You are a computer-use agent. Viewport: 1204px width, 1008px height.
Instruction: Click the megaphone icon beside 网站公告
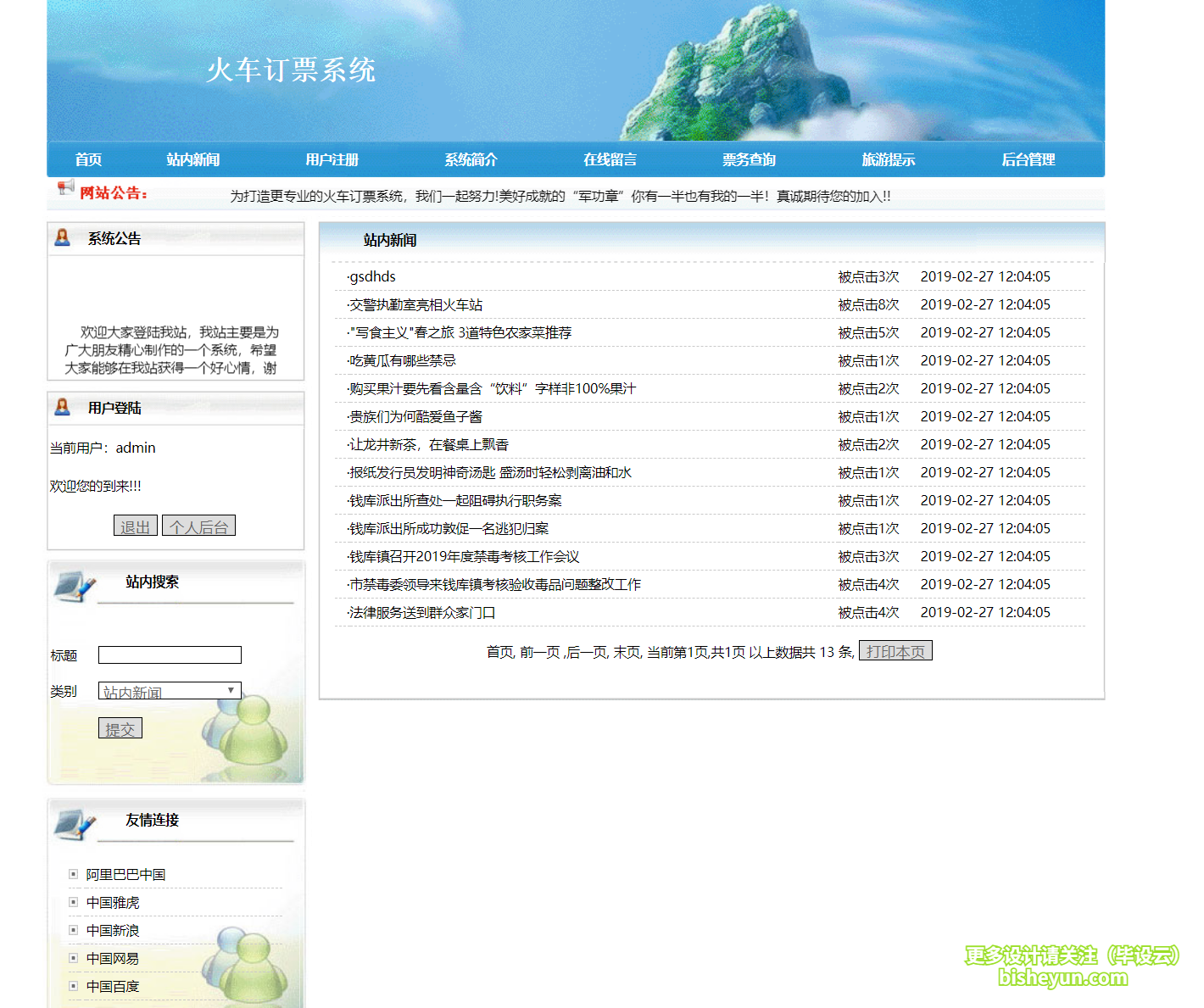click(x=65, y=189)
